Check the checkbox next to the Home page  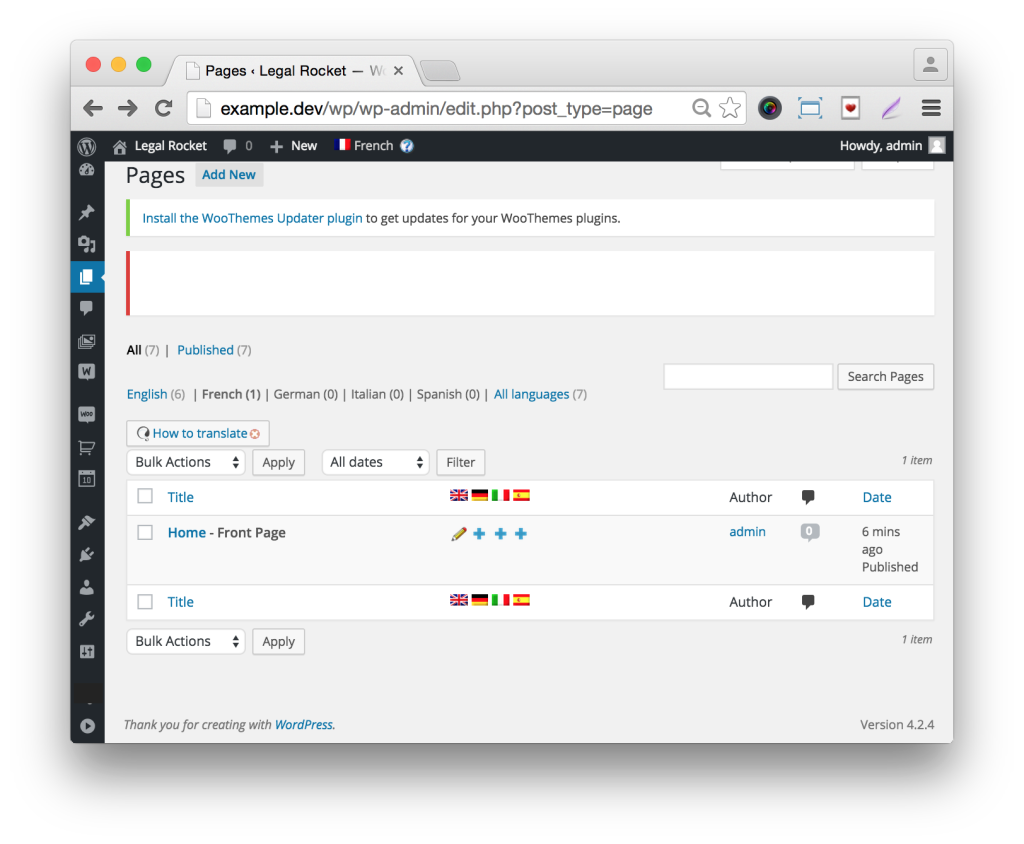click(145, 532)
